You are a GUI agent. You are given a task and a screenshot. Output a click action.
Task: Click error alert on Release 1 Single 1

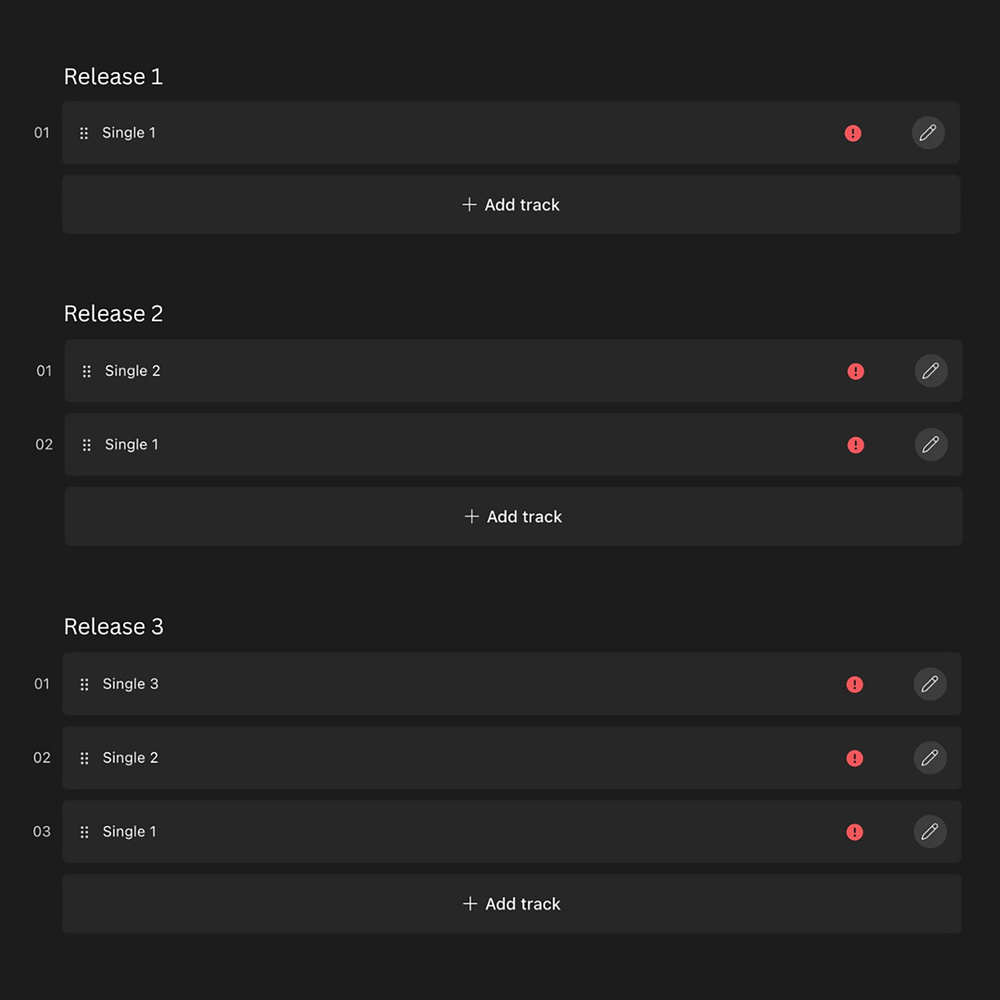click(853, 133)
